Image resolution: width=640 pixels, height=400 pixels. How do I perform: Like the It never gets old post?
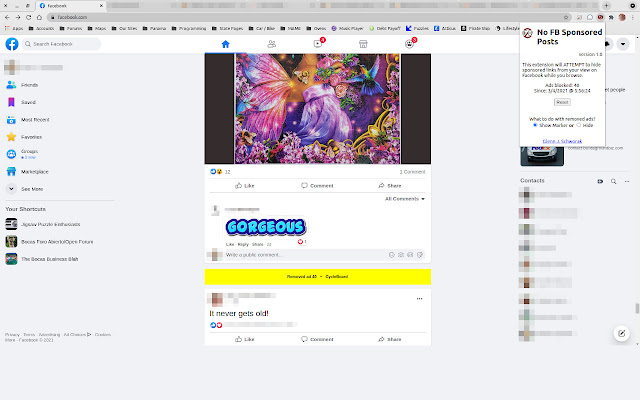244,339
